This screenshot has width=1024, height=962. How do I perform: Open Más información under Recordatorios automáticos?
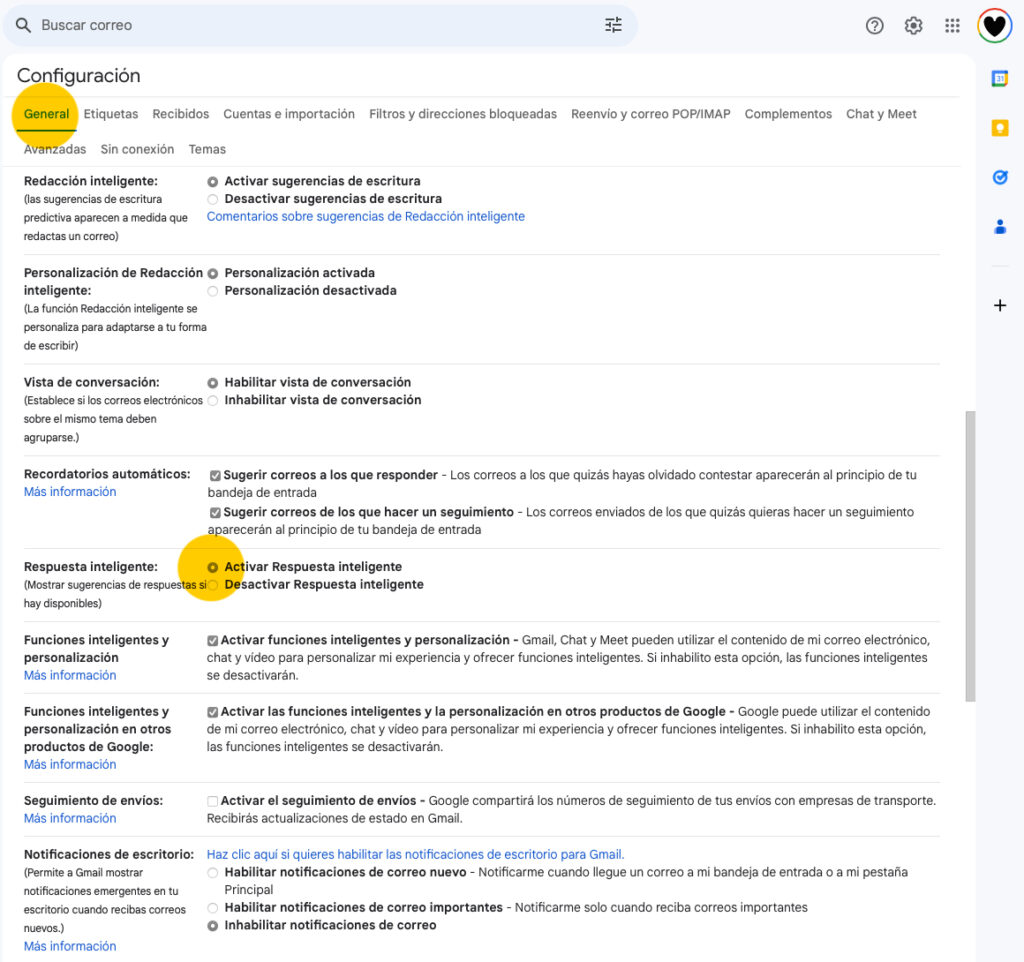pos(70,492)
